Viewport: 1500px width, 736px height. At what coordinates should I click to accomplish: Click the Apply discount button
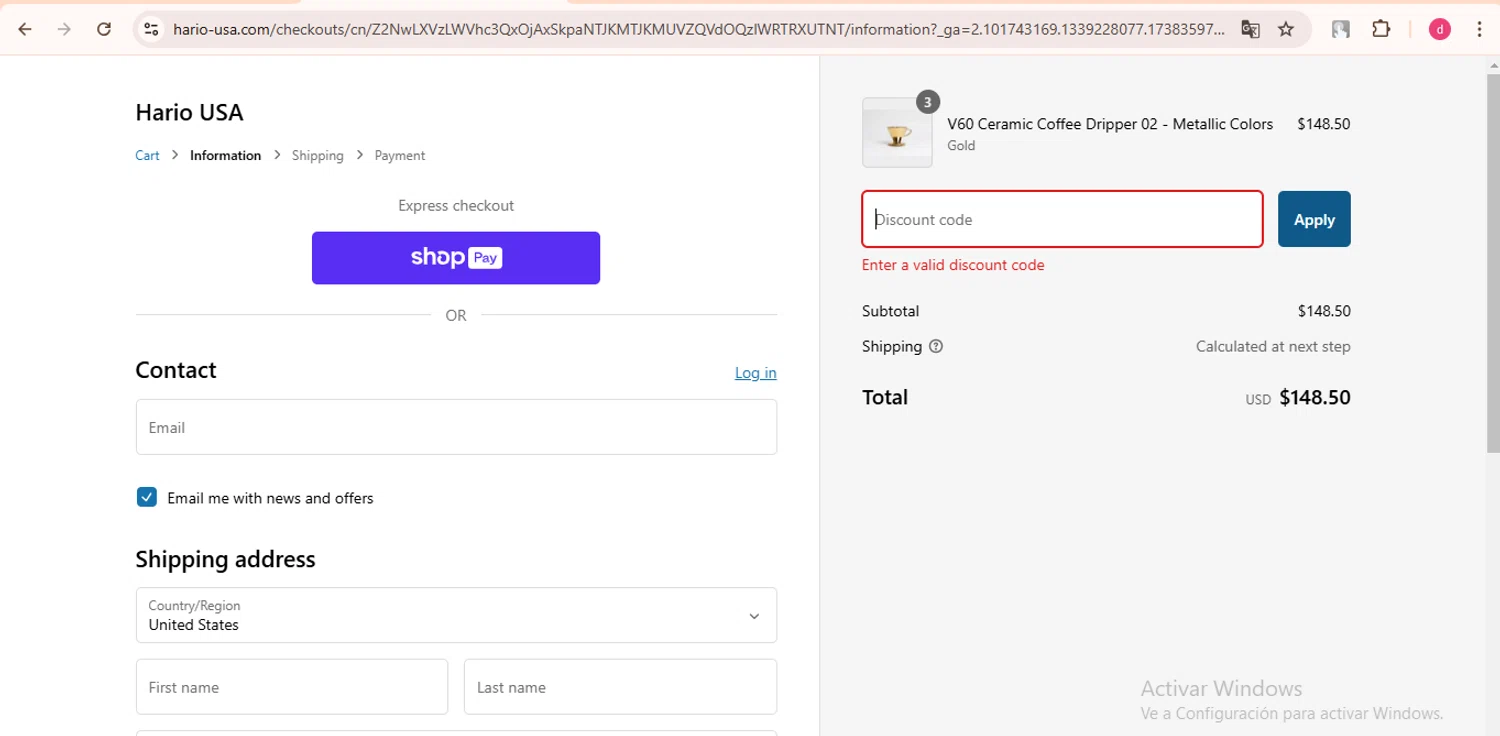tap(1314, 219)
